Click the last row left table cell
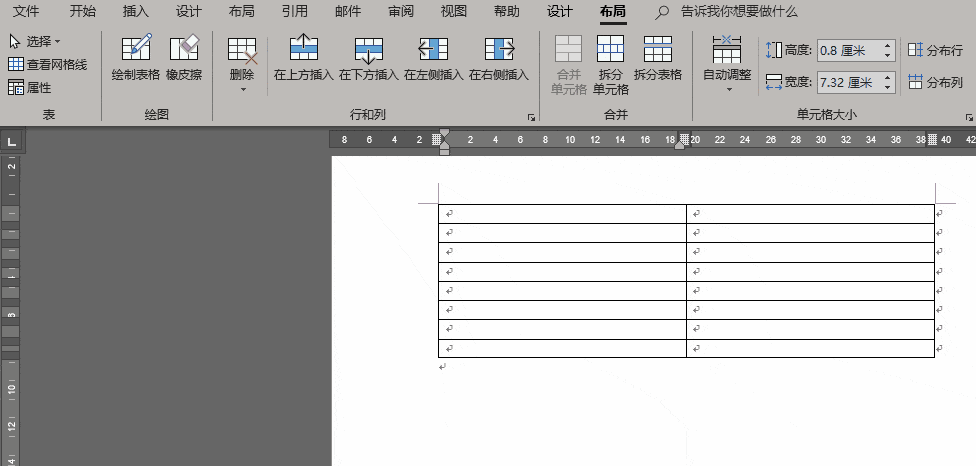This screenshot has width=976, height=466. [562, 348]
